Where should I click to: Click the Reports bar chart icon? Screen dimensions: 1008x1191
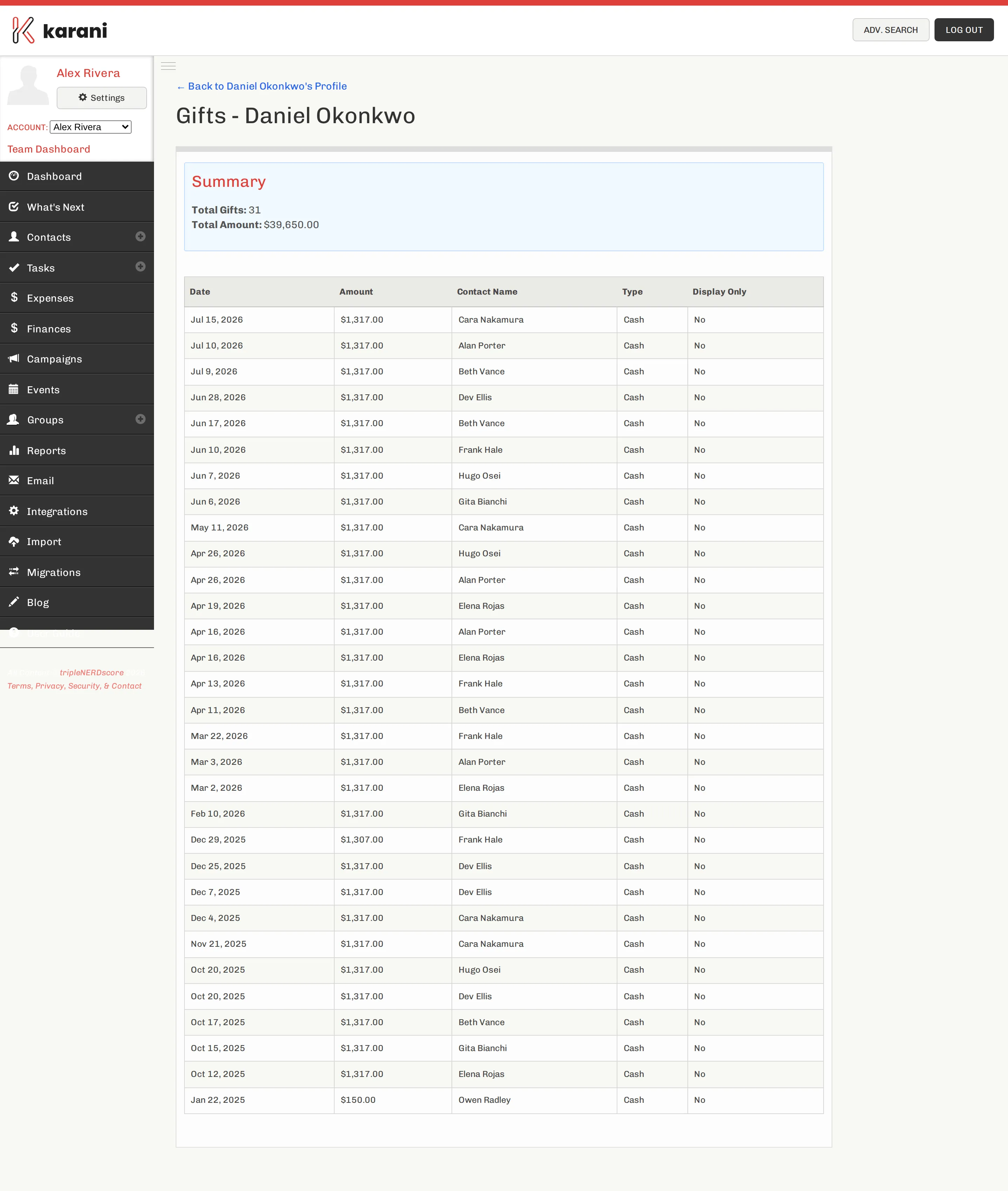(x=14, y=450)
